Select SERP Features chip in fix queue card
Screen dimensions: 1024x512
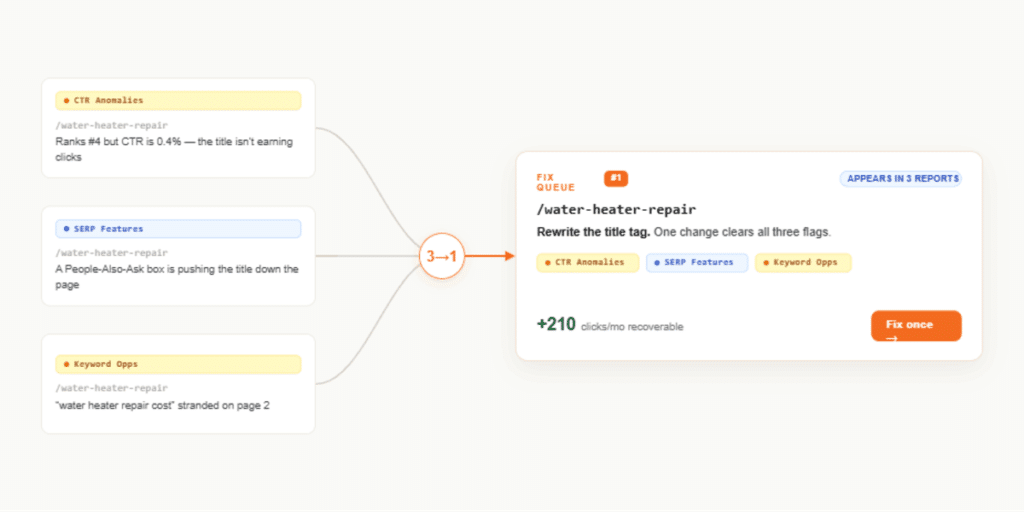tap(697, 263)
